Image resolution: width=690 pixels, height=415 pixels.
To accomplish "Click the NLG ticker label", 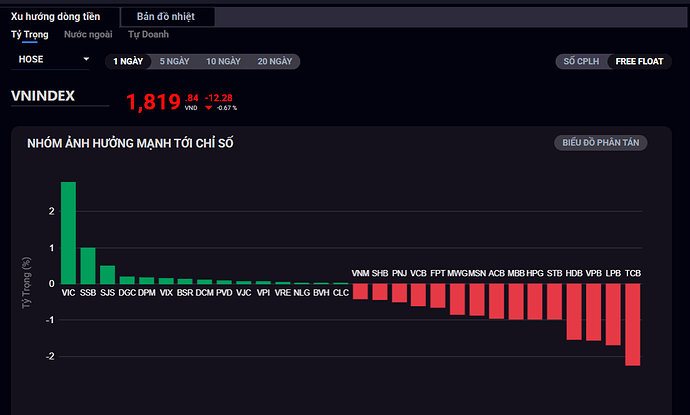I will tap(301, 293).
